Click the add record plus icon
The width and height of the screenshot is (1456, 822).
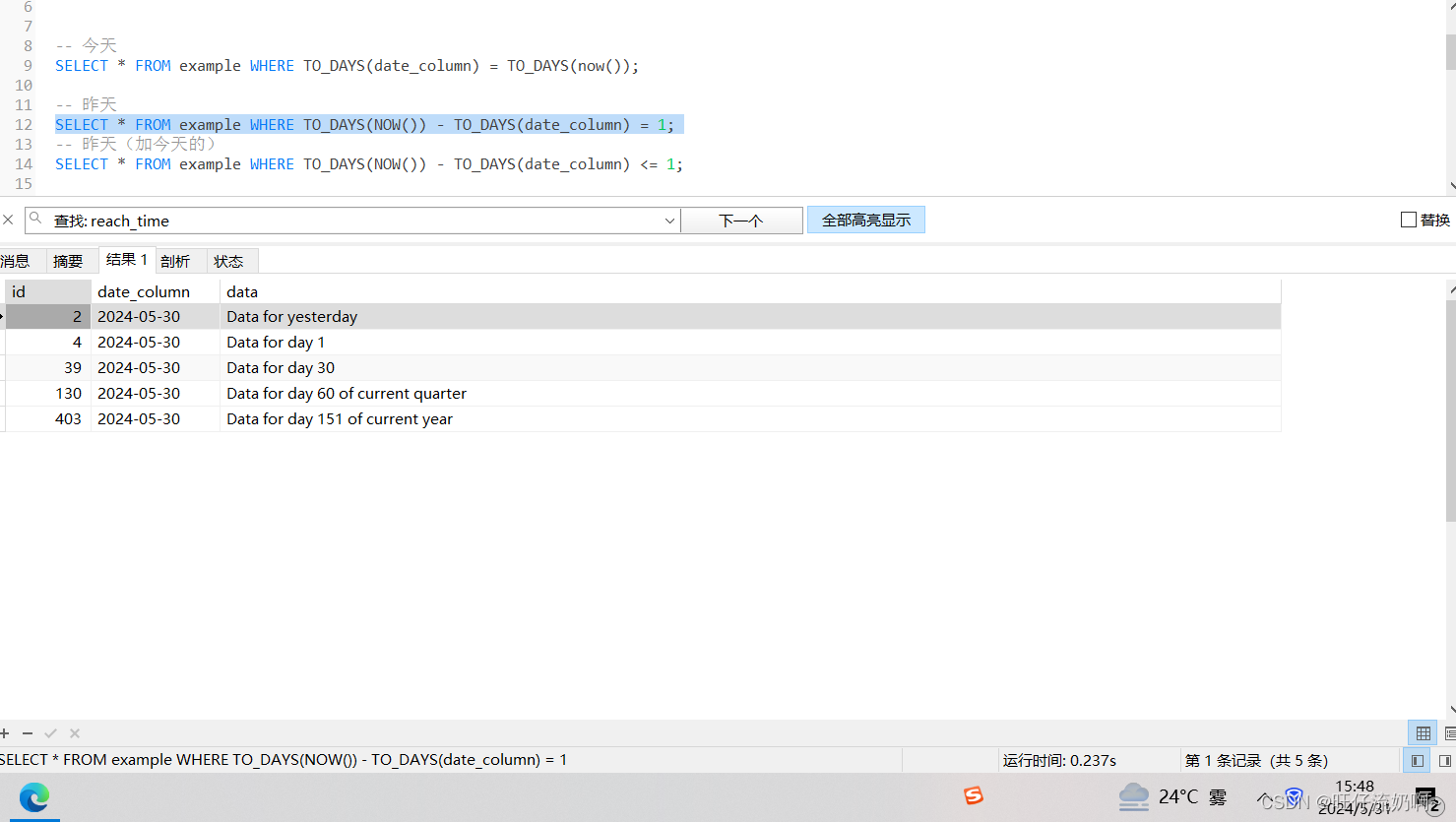pos(5,733)
